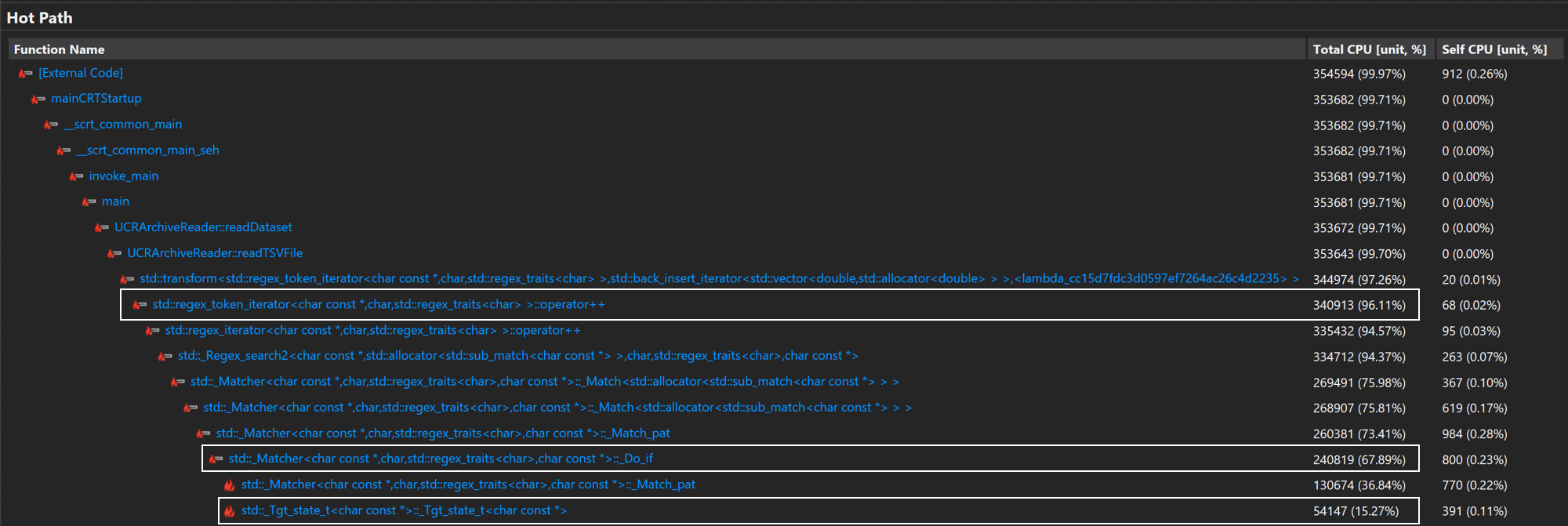Open the __scrt_common_main function link
This screenshot has width=1568, height=526.
[x=123, y=125]
